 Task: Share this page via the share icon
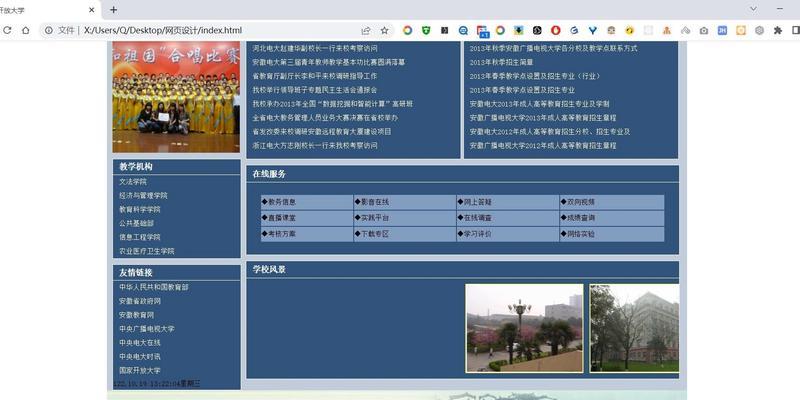[x=365, y=31]
